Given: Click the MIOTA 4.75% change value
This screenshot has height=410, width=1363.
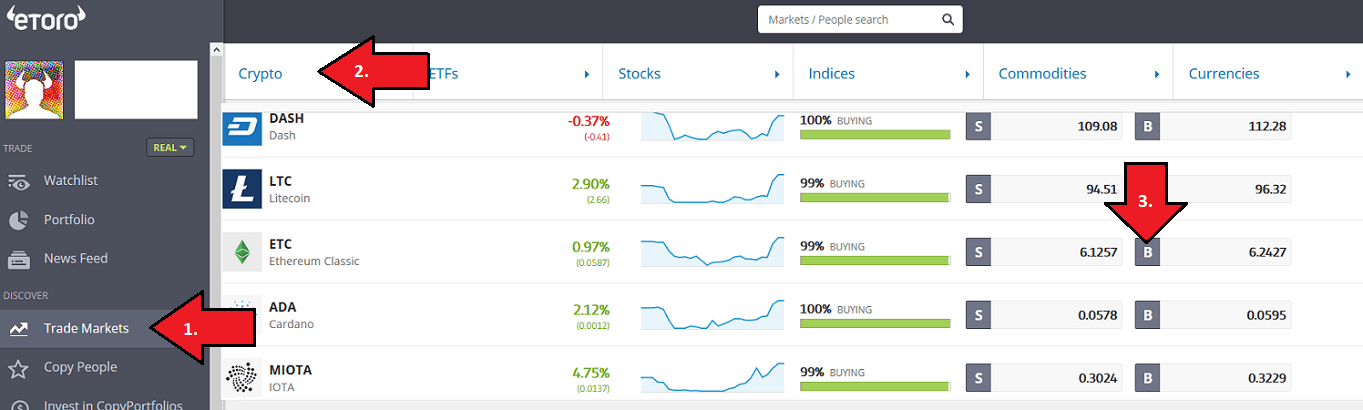Looking at the screenshot, I should coord(590,373).
